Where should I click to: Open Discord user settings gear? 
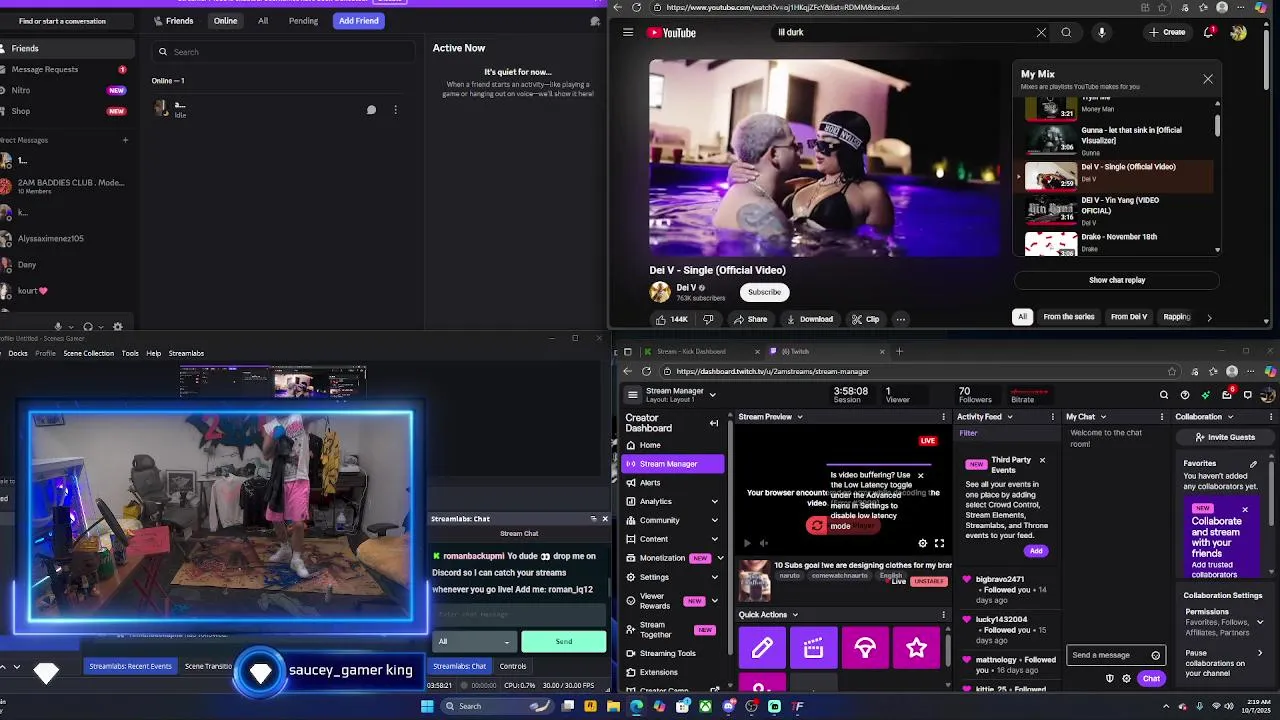118,326
